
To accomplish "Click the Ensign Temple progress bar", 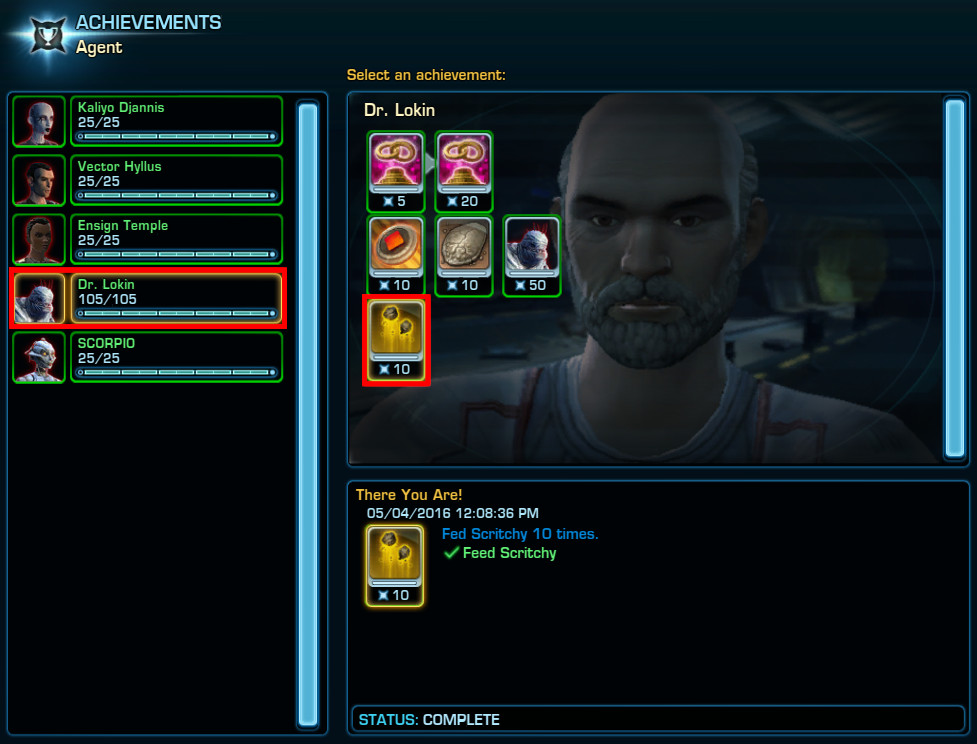I will click(176, 254).
